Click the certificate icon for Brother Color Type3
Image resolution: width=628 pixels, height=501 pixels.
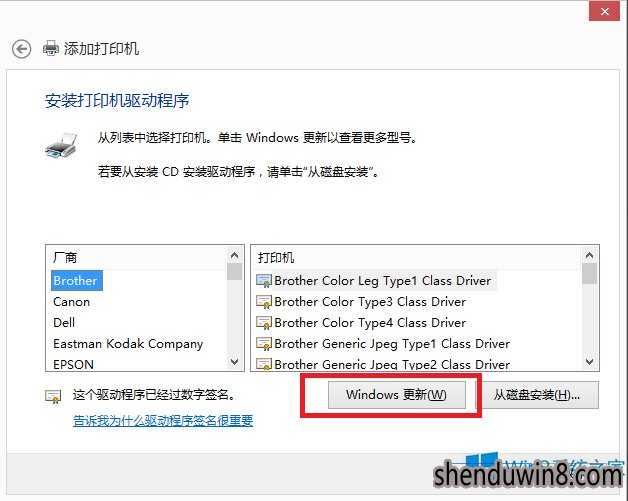tap(264, 302)
